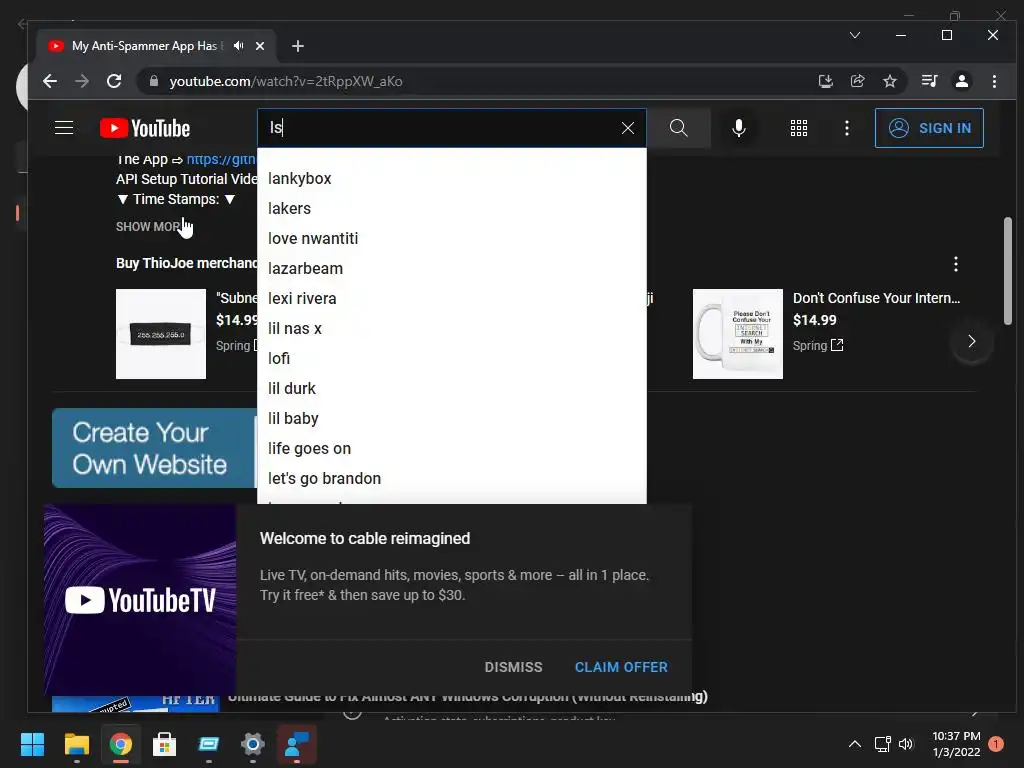Go to YouTube home via logo

click(x=145, y=128)
